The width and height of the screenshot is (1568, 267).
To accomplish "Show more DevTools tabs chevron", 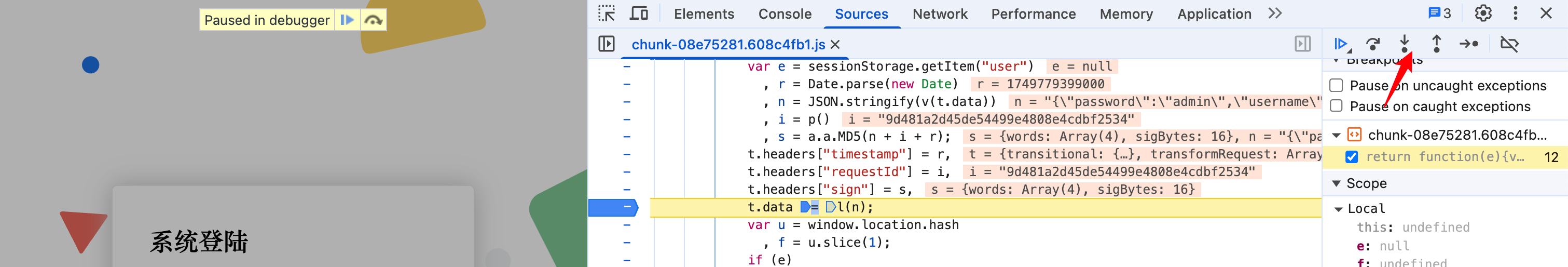I will (x=1275, y=14).
